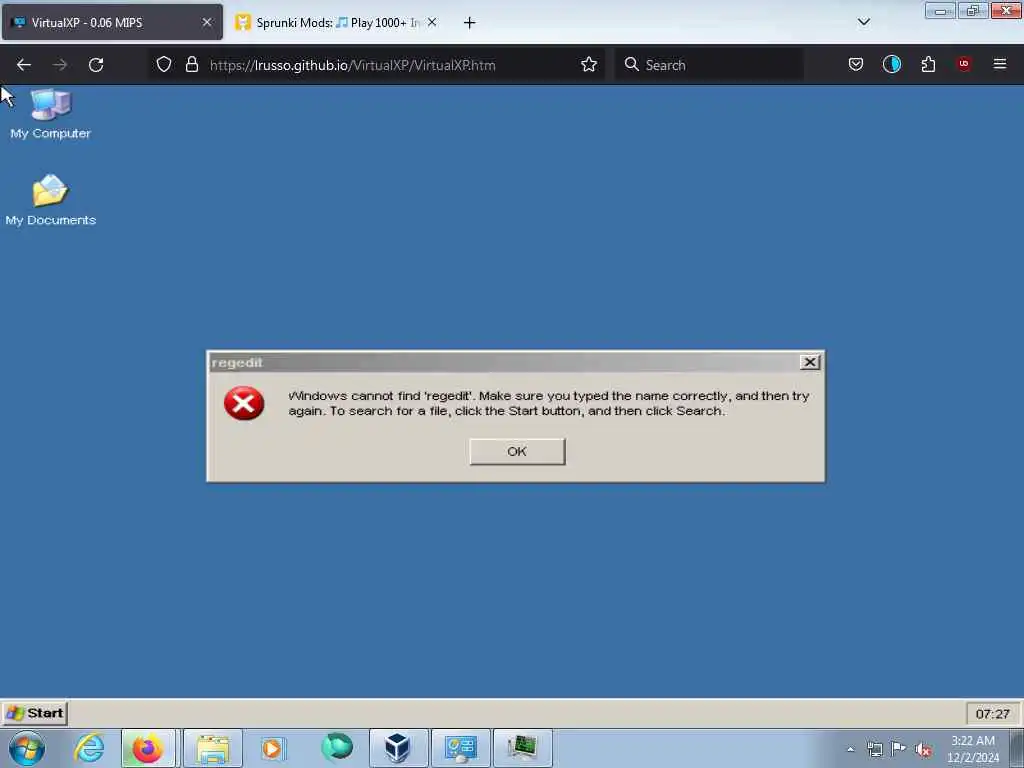Click the VirtualXP taskbar clock 07:27

pyautogui.click(x=992, y=714)
